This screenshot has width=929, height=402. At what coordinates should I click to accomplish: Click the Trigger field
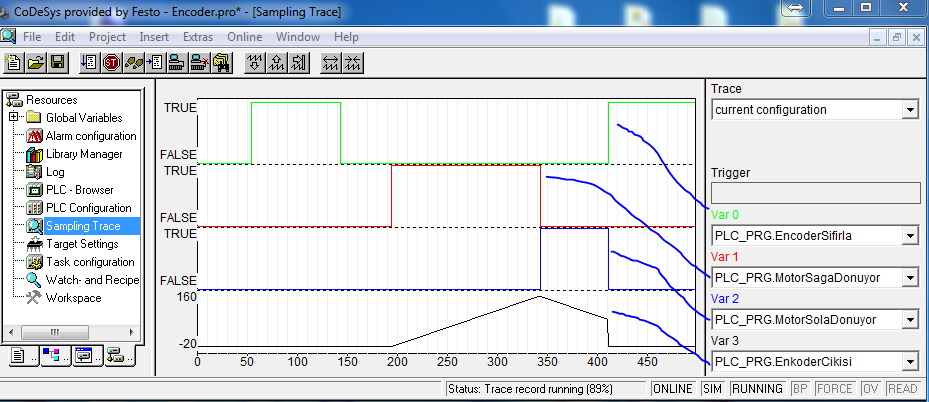click(x=815, y=193)
